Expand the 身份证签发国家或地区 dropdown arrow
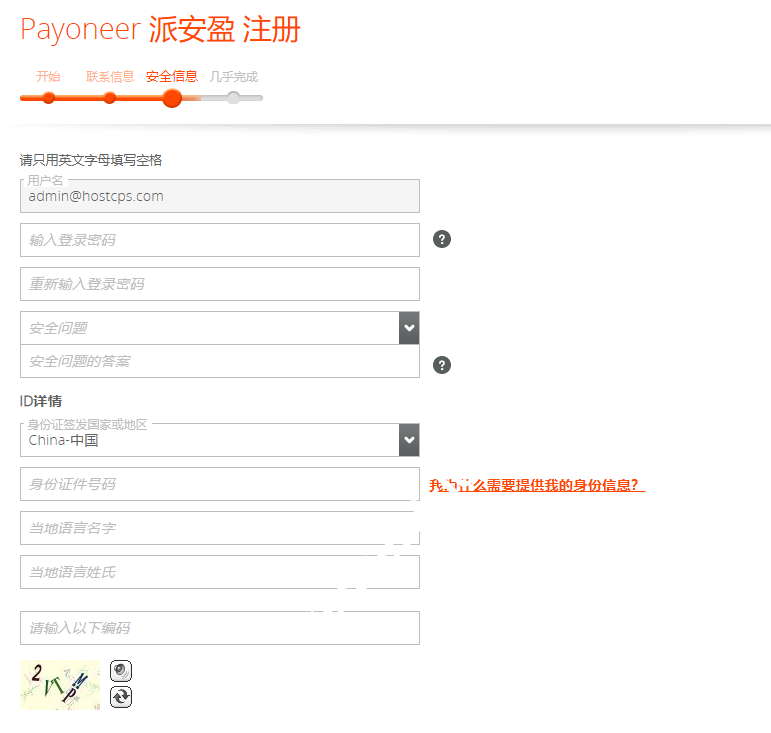The height and width of the screenshot is (733, 771). pyautogui.click(x=409, y=440)
